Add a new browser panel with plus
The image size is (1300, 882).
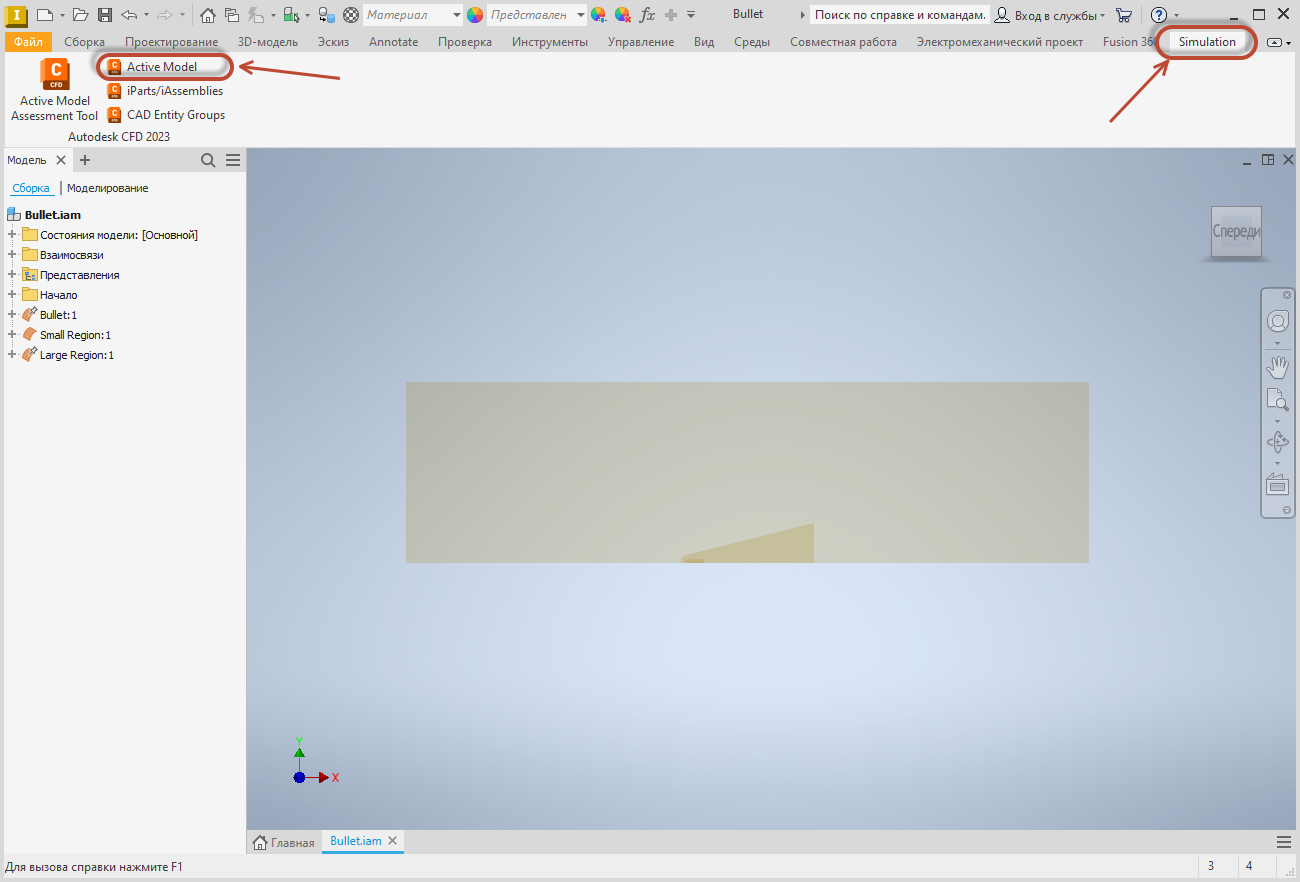85,160
